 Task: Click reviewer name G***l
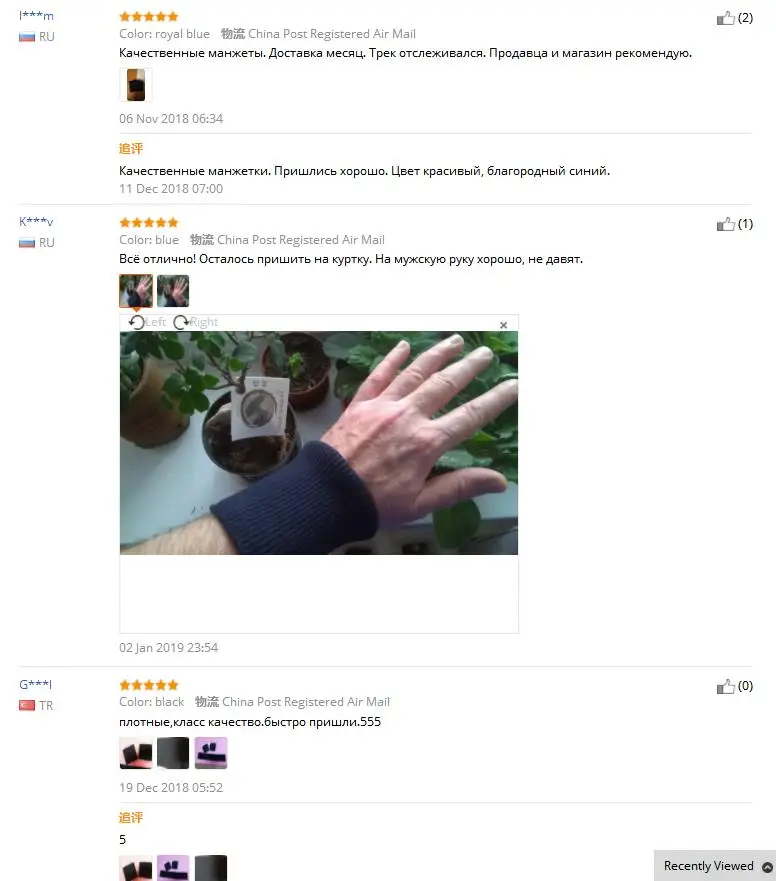point(35,684)
